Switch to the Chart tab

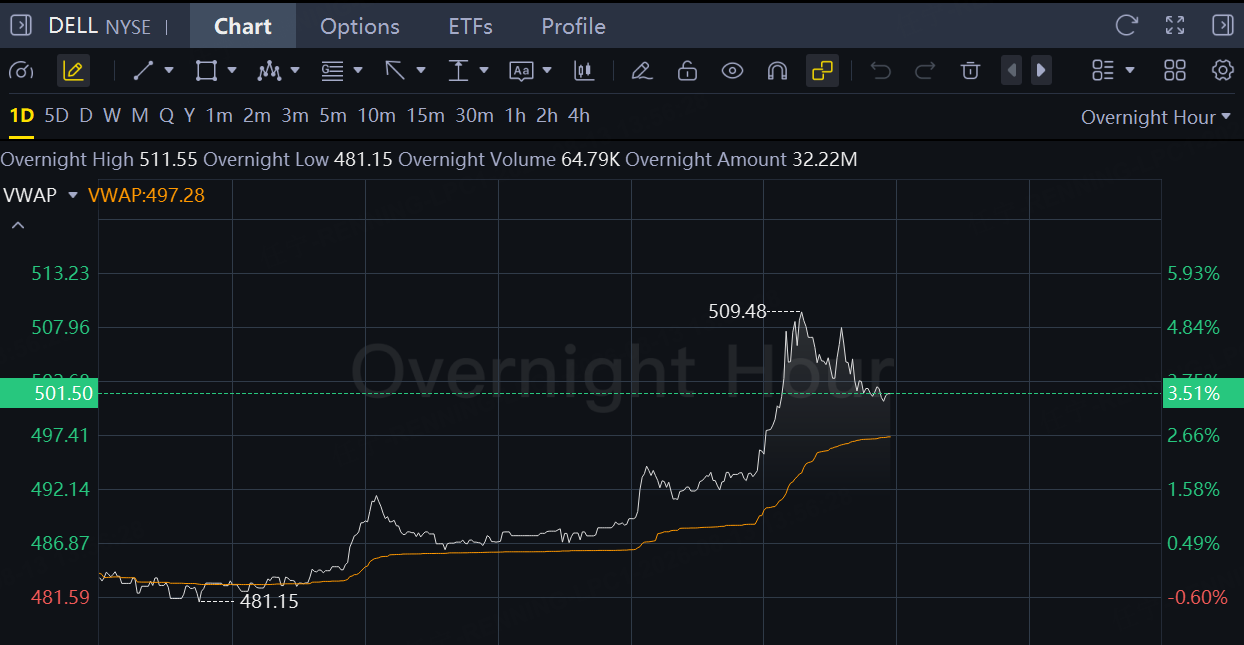[243, 26]
